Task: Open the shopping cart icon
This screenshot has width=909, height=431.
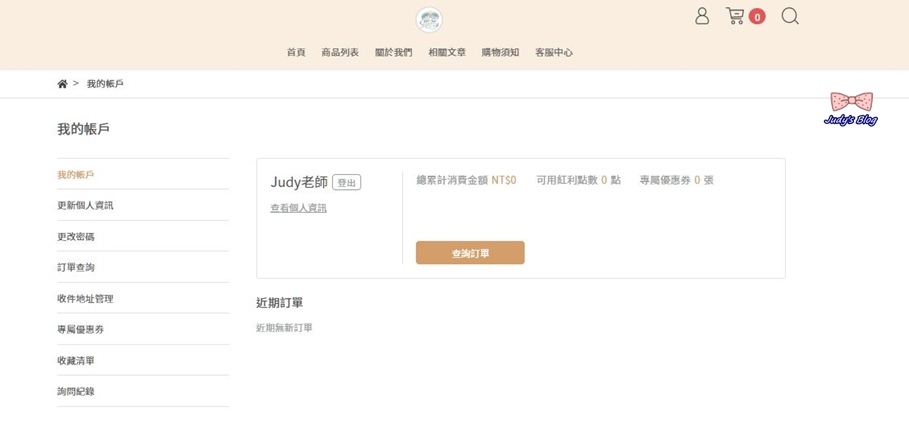Action: tap(735, 16)
